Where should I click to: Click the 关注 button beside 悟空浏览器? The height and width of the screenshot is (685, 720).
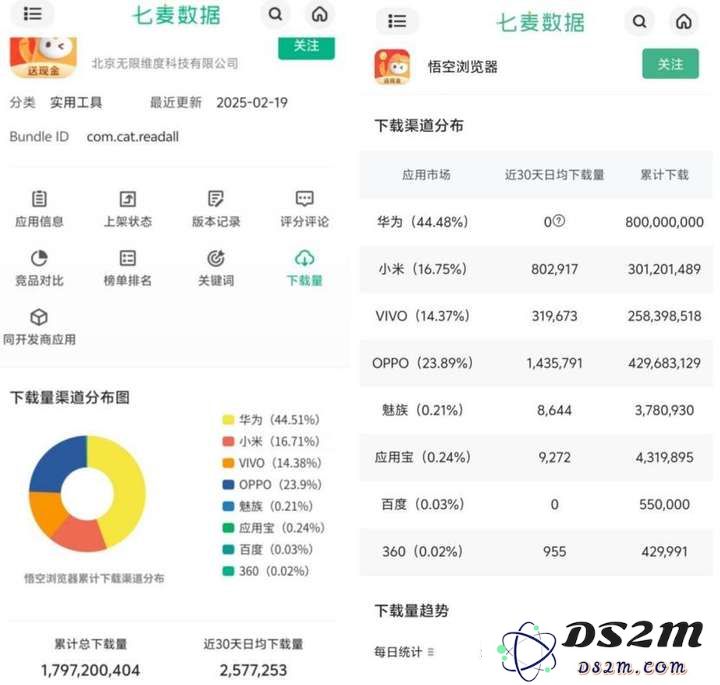pos(670,64)
